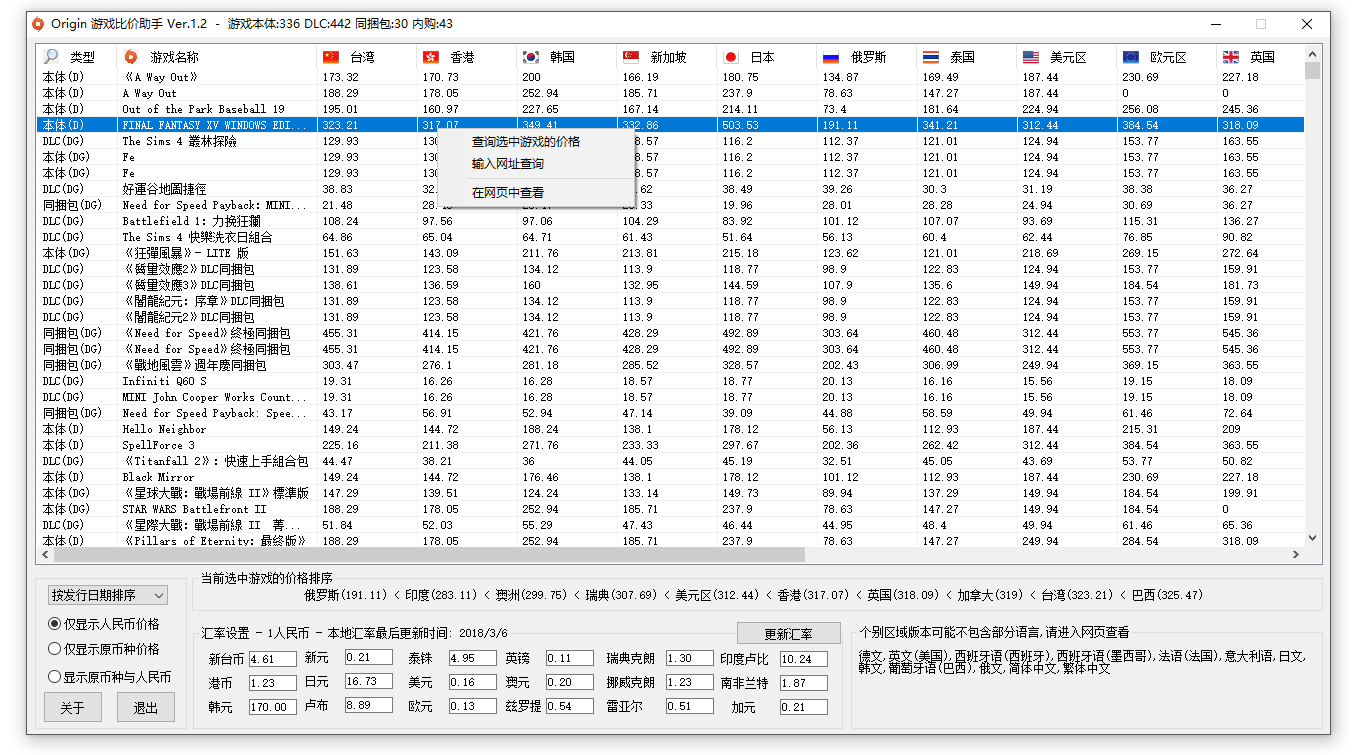The height and width of the screenshot is (755, 1352).
Task: Click the Origin icon in the 游戏名称 header
Action: [x=130, y=57]
